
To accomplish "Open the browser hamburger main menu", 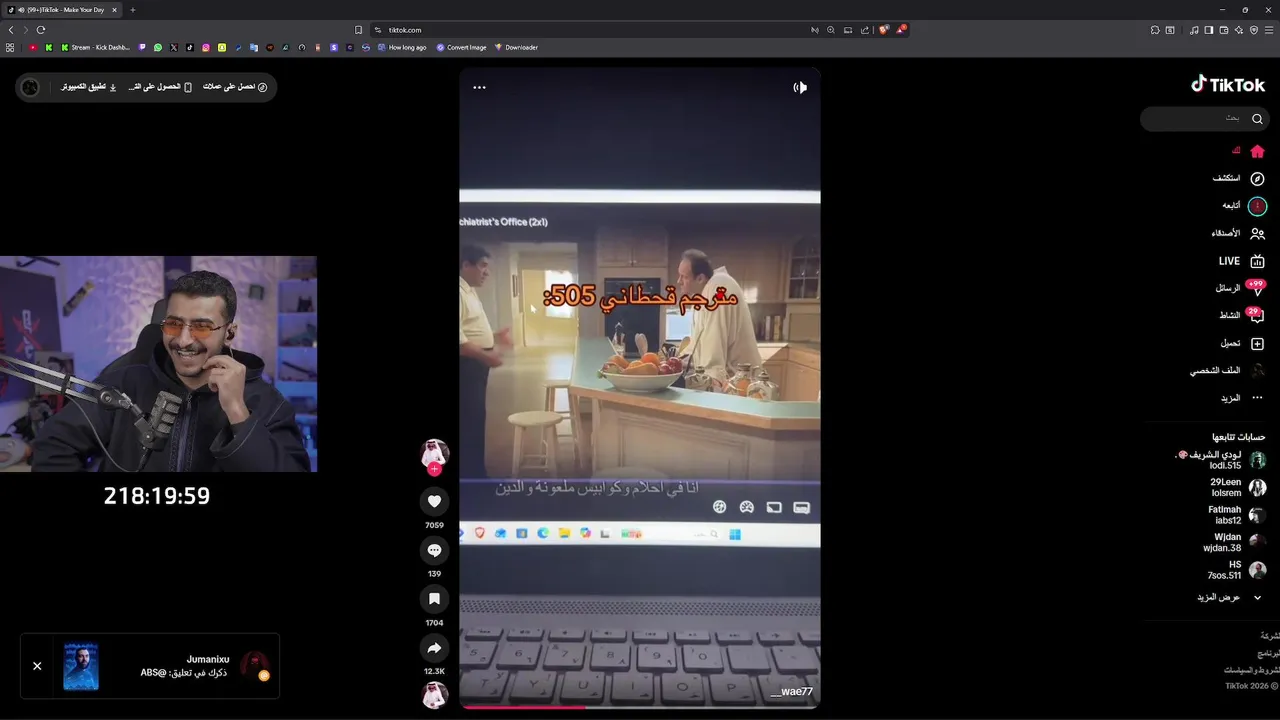I will tap(1269, 30).
